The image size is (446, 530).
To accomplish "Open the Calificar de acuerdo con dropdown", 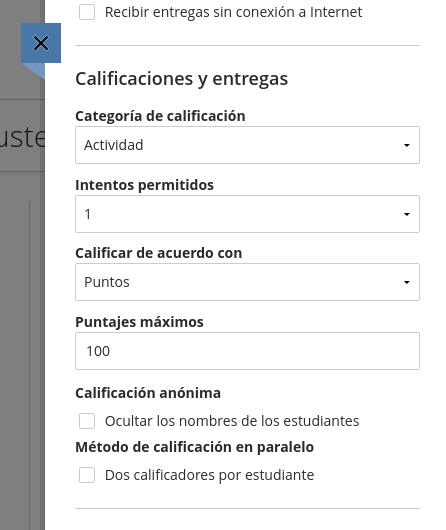I will click(x=247, y=282).
